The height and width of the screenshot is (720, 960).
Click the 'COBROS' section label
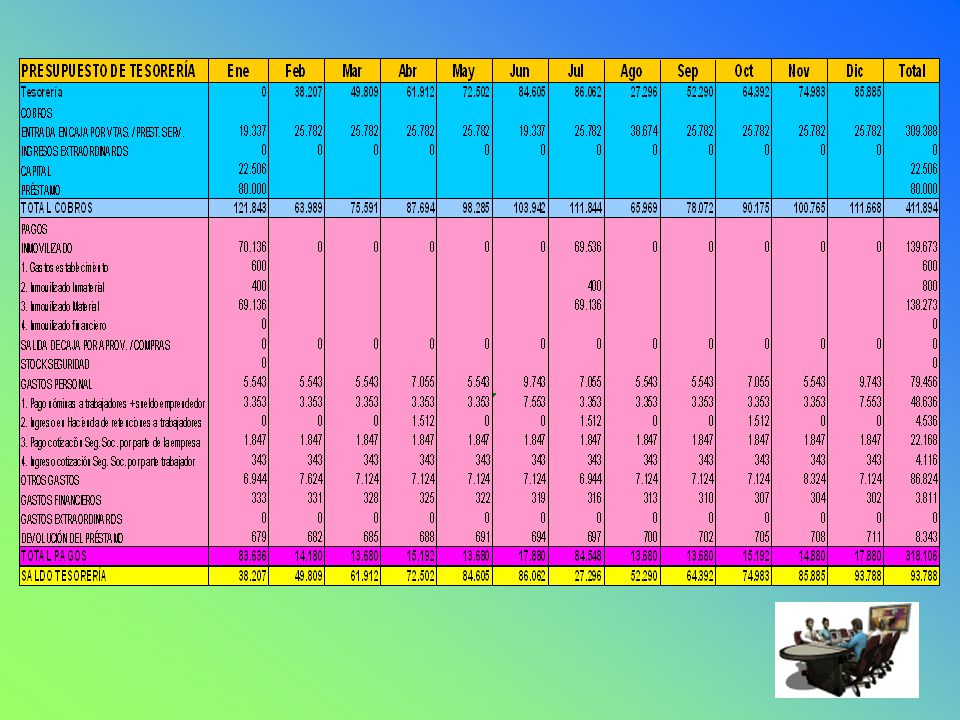(x=37, y=113)
